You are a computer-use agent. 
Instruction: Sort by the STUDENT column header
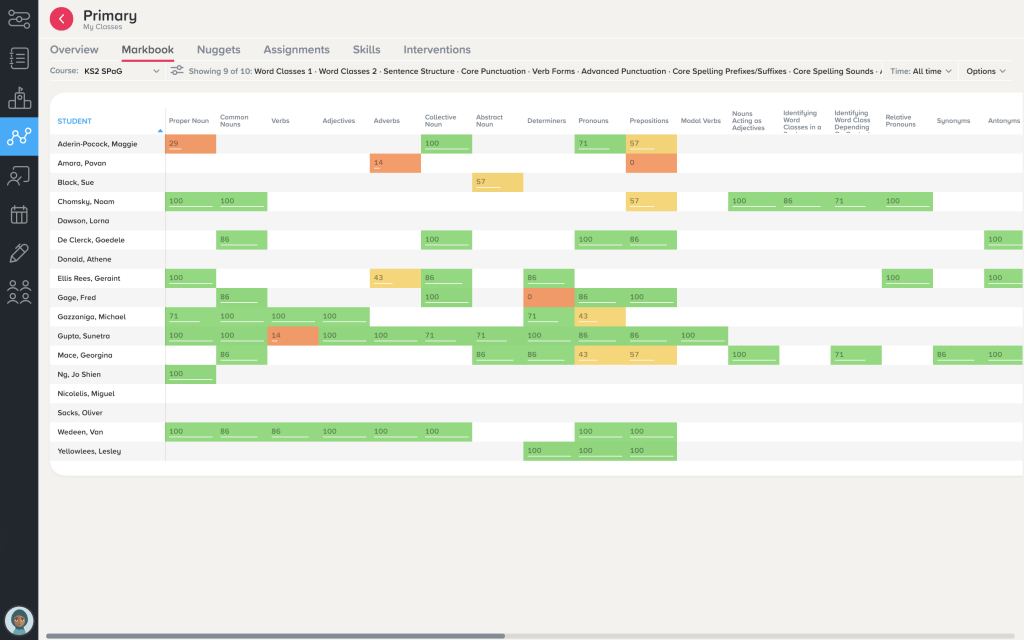click(x=75, y=122)
